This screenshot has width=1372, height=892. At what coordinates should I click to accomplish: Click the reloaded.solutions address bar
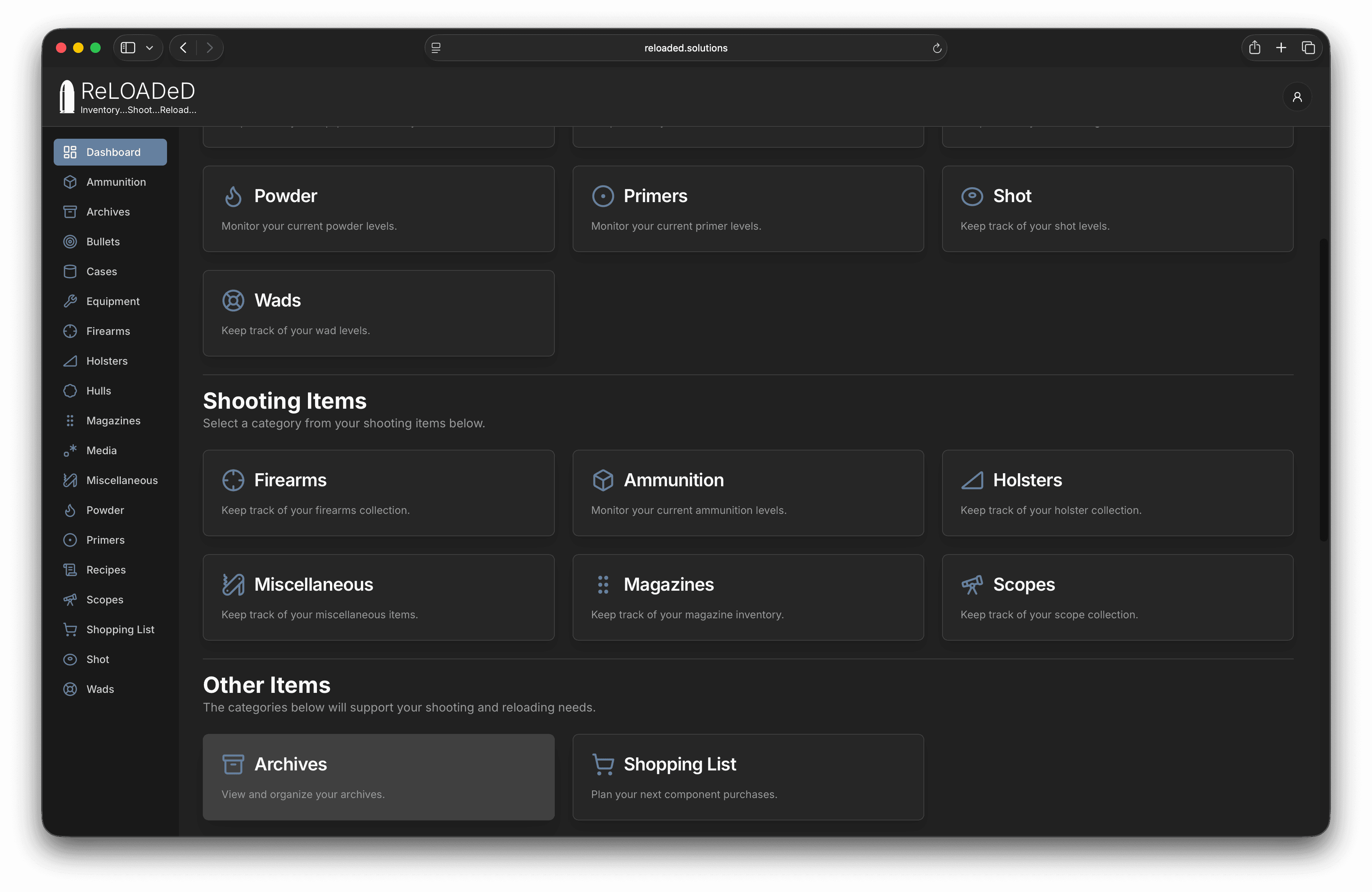tap(686, 48)
